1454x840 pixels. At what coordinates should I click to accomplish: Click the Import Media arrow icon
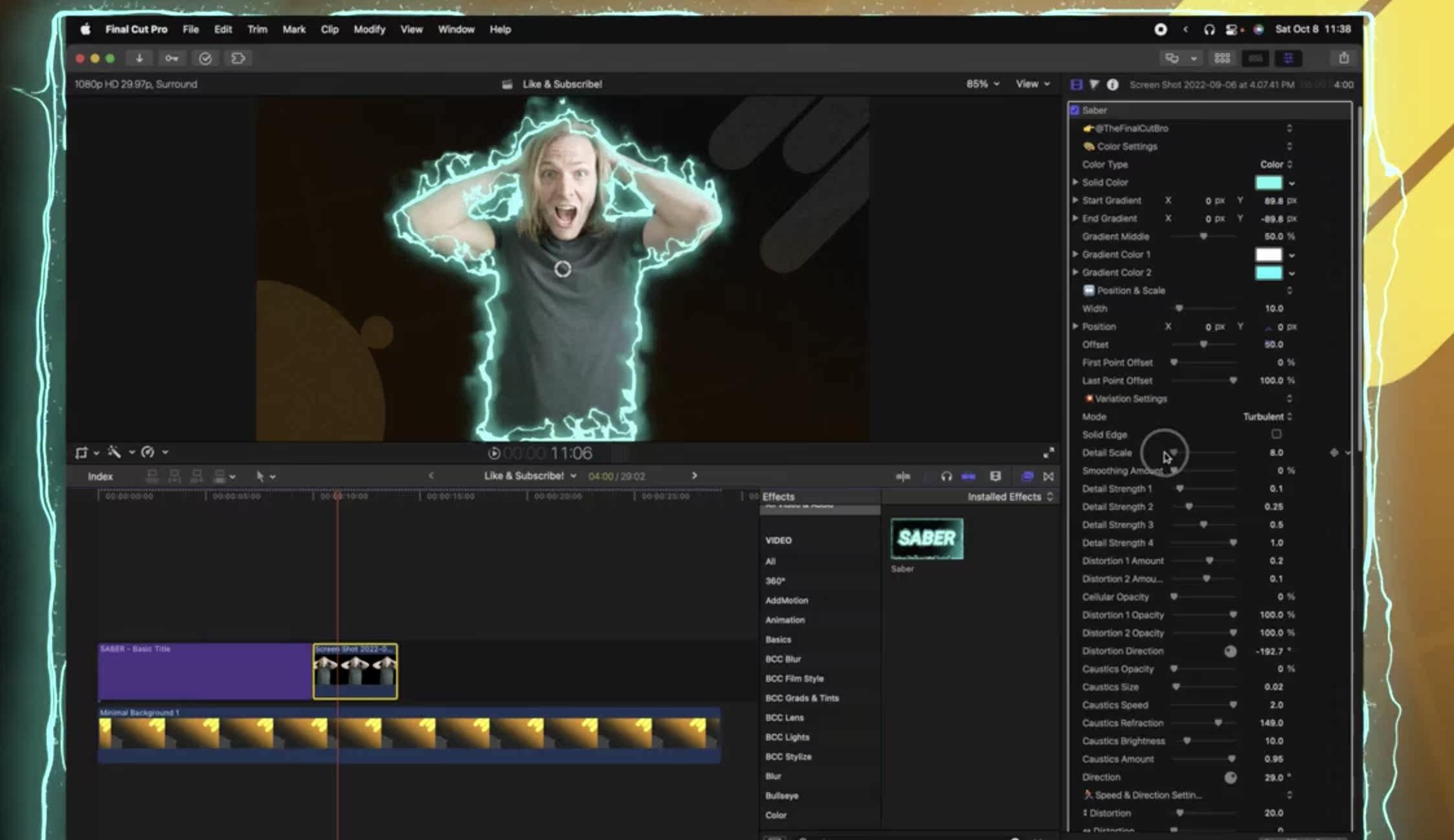139,58
